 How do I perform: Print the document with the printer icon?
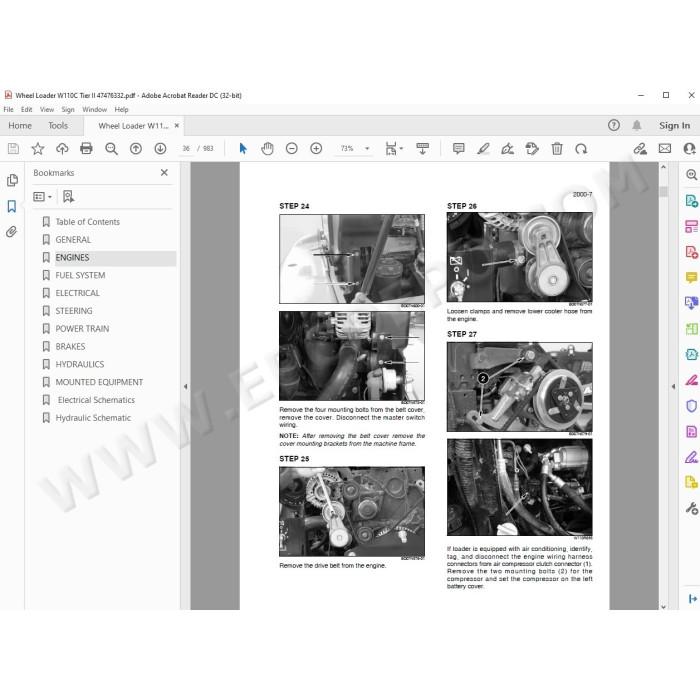coord(86,148)
